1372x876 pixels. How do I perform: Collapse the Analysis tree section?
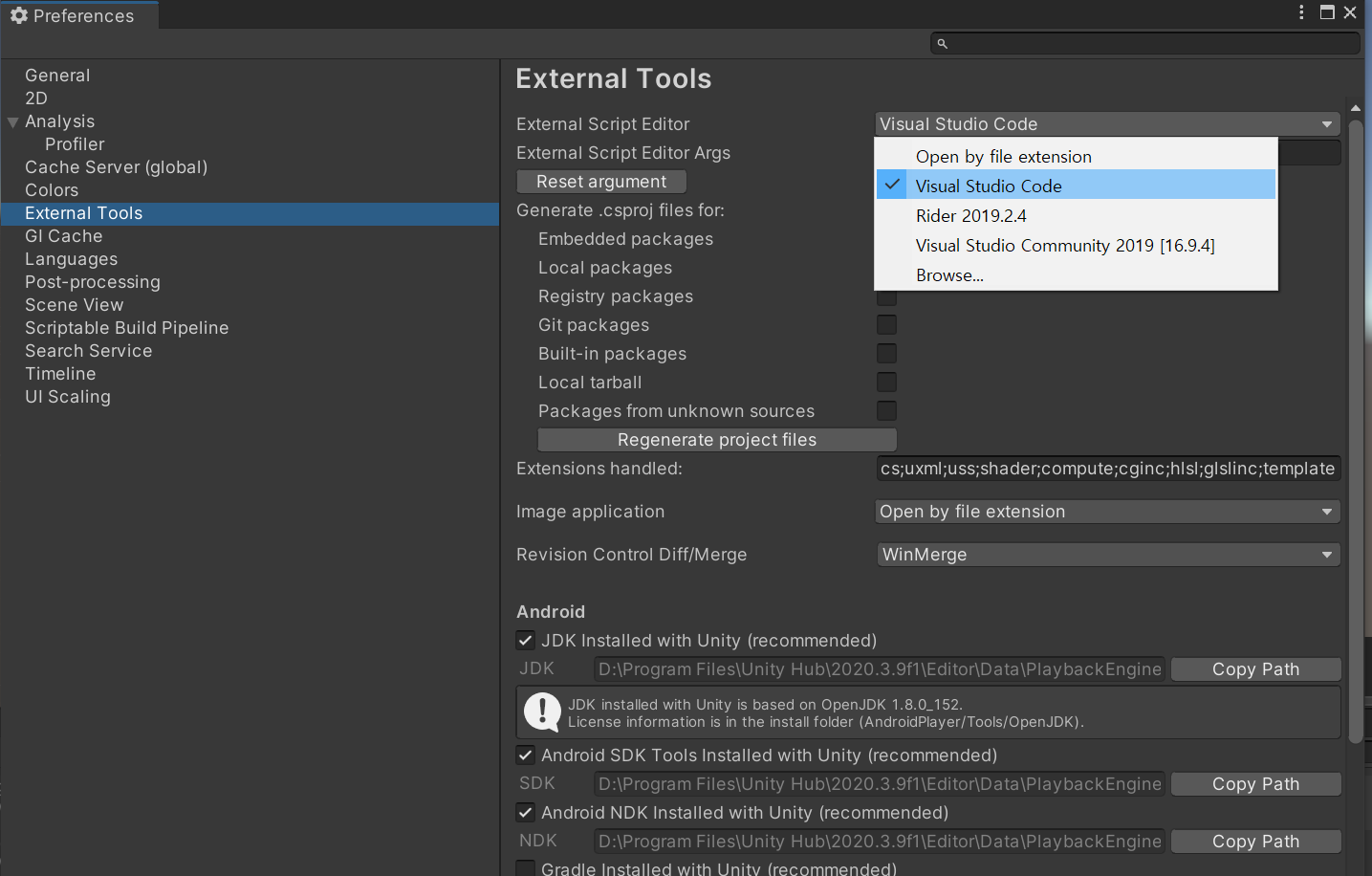pyautogui.click(x=13, y=122)
